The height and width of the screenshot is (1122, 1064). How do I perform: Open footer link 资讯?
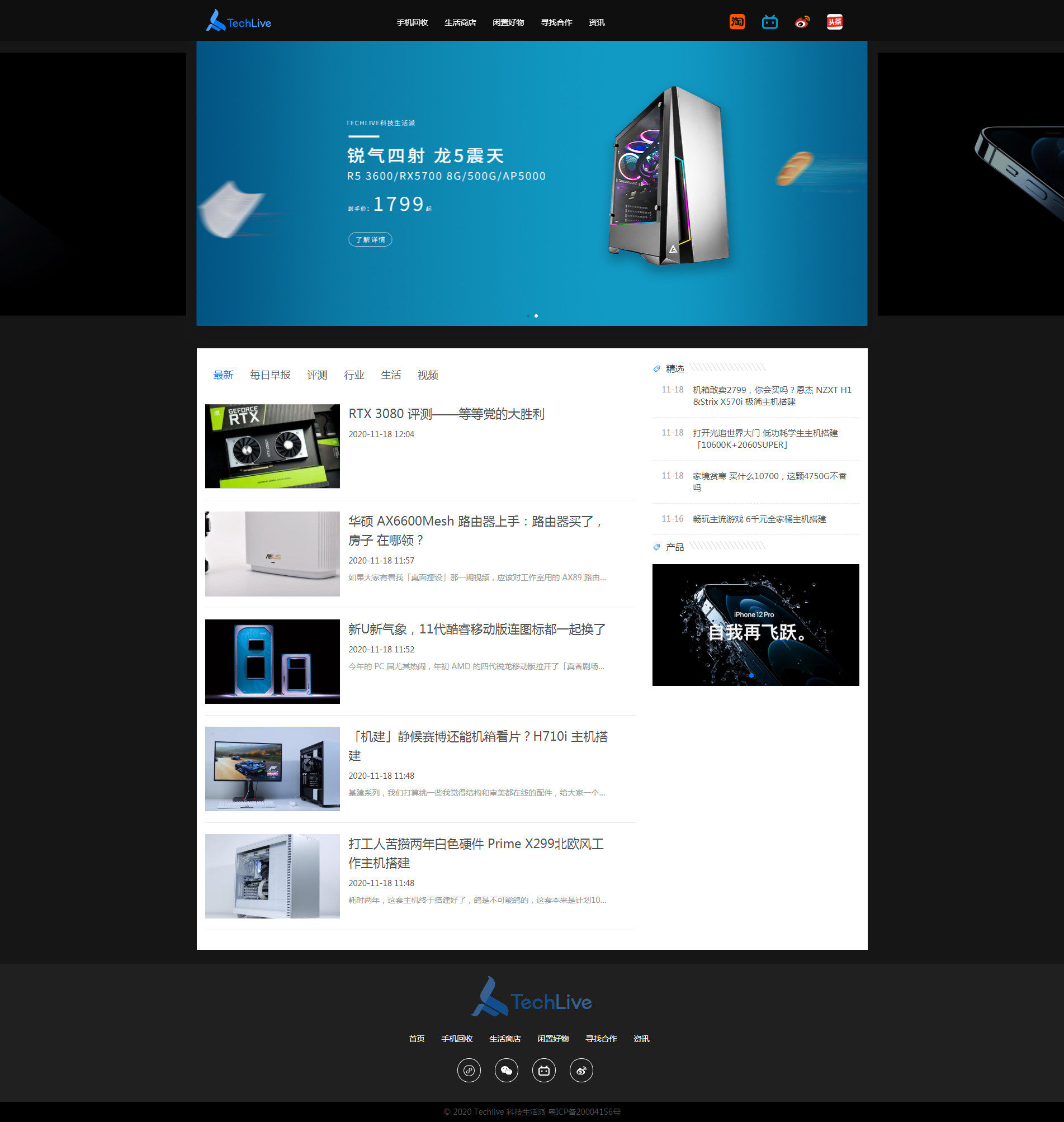point(641,1039)
